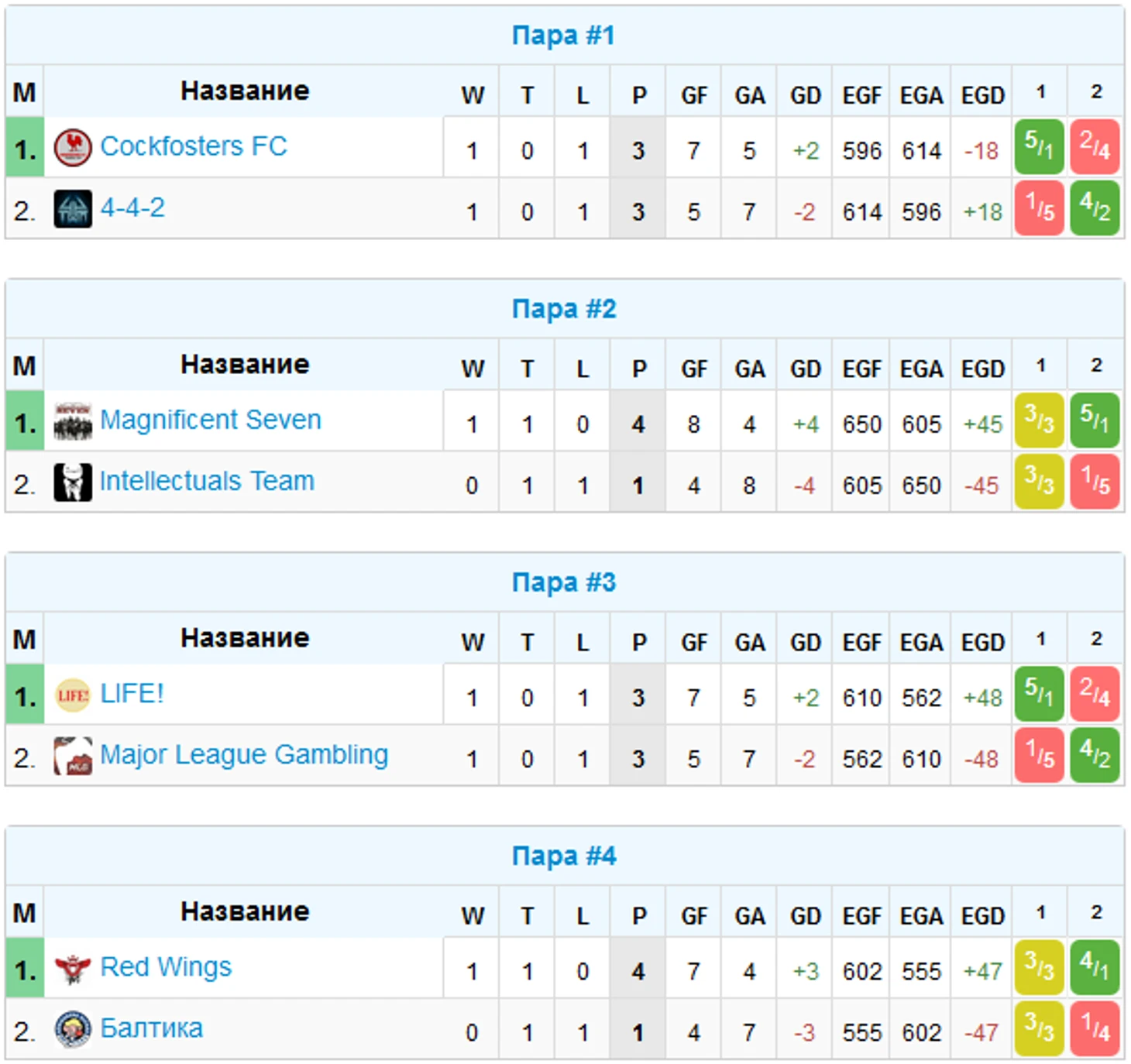This screenshot has width=1131, height=1064.
Task: Click the 4-4-2 team logo icon
Action: (73, 209)
